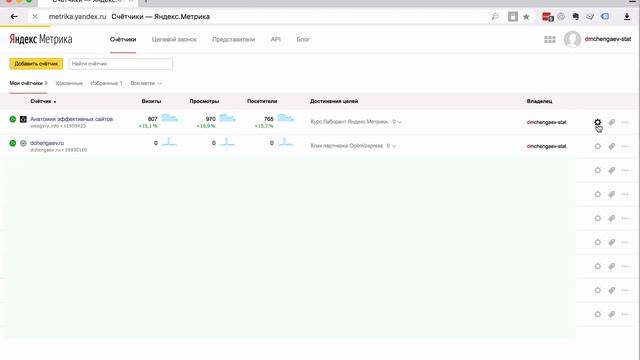Select Мои счётчики filter tab
Screen dimensions: 640x360
29,83
